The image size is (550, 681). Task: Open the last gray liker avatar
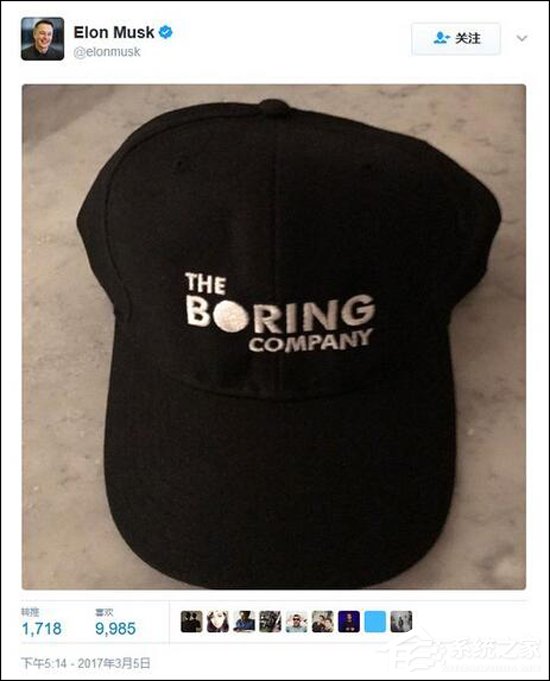401,621
